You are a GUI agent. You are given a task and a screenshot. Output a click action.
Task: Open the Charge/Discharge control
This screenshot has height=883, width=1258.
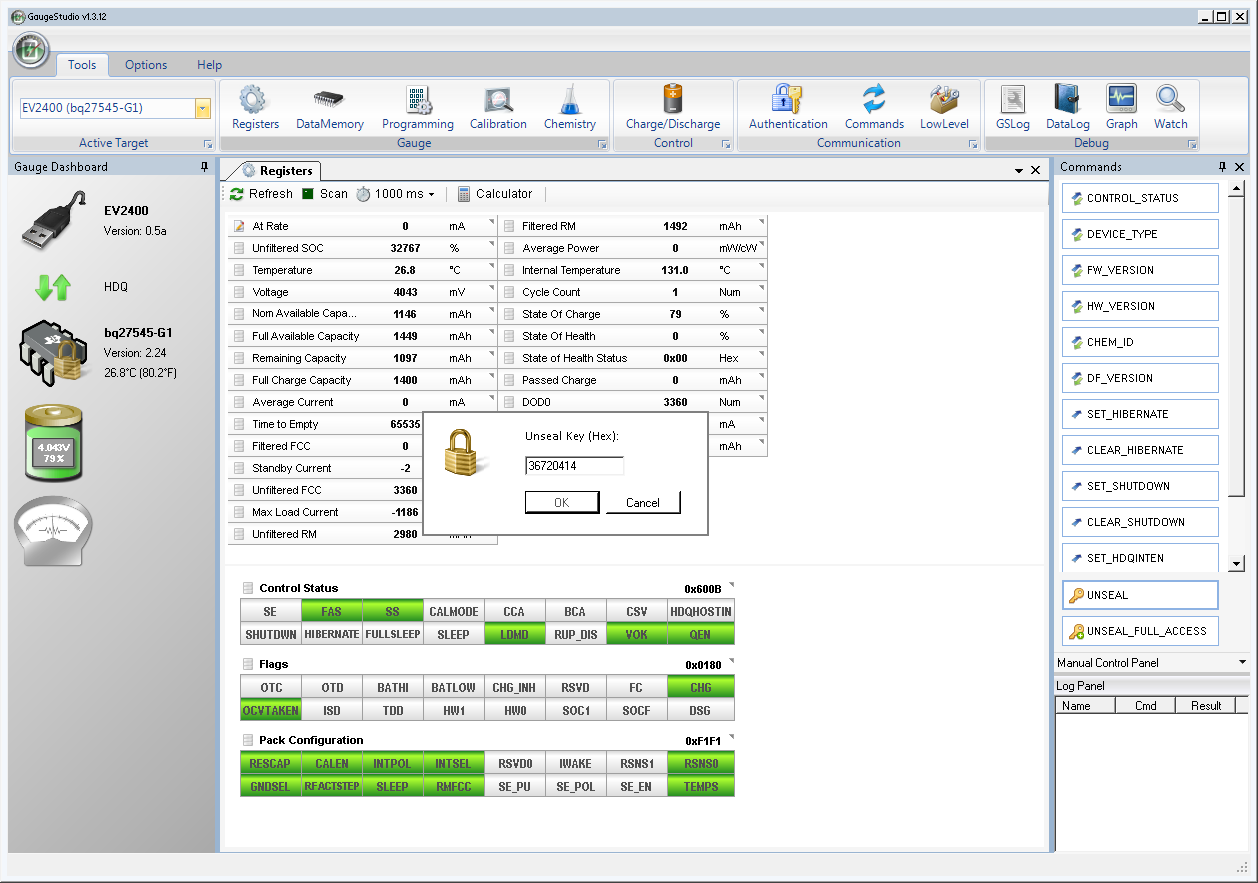coord(672,108)
